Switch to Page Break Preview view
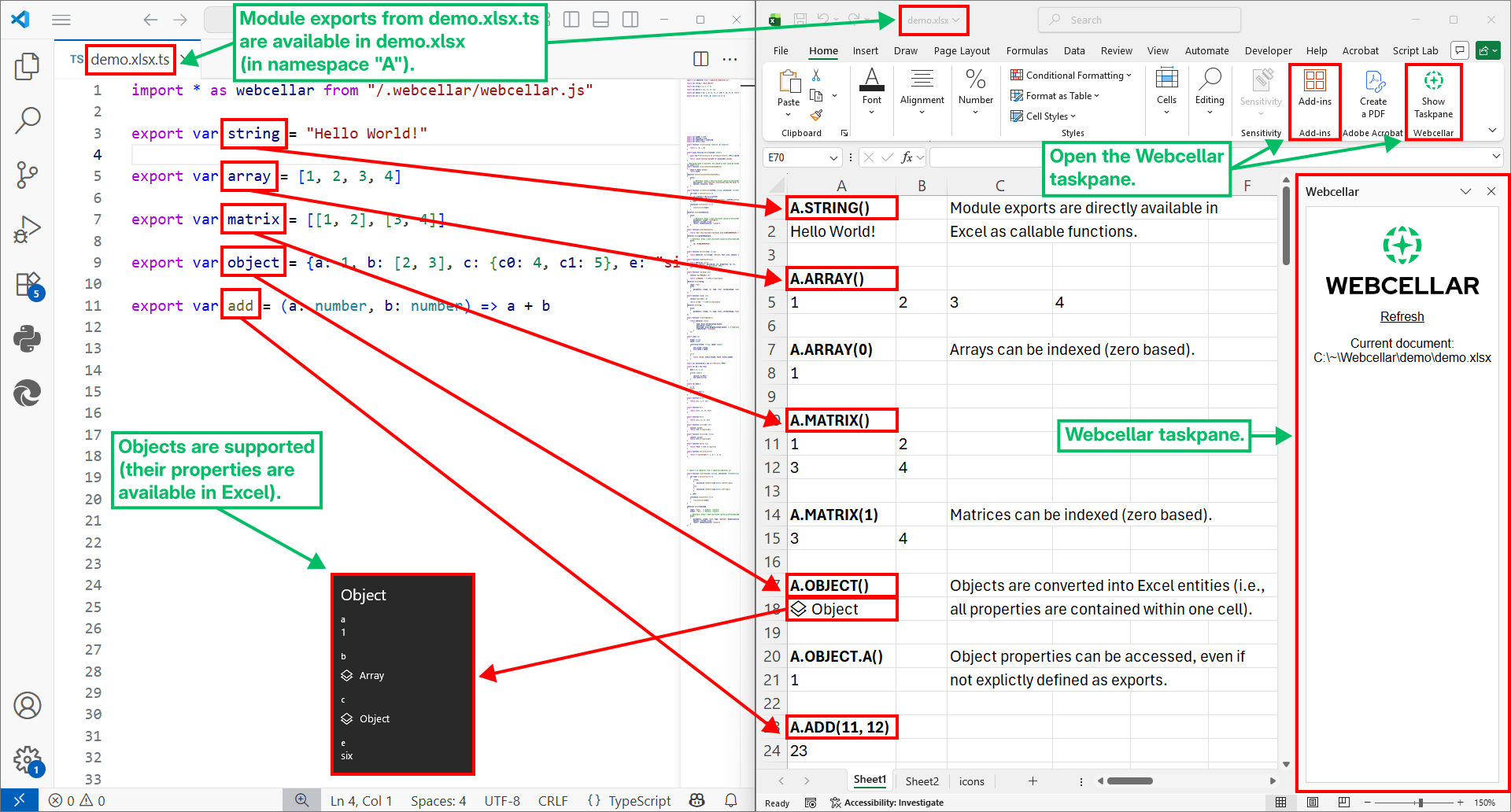 (1343, 803)
